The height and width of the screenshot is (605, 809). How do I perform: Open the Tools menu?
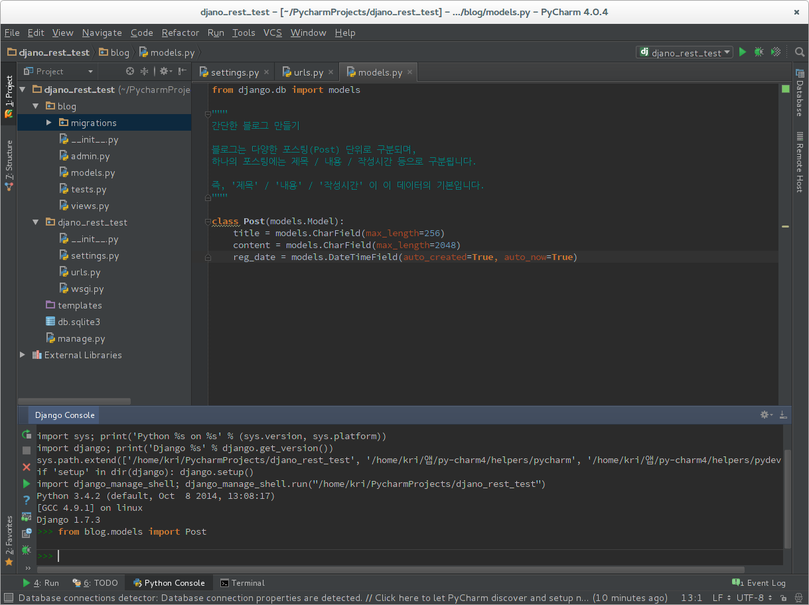244,32
